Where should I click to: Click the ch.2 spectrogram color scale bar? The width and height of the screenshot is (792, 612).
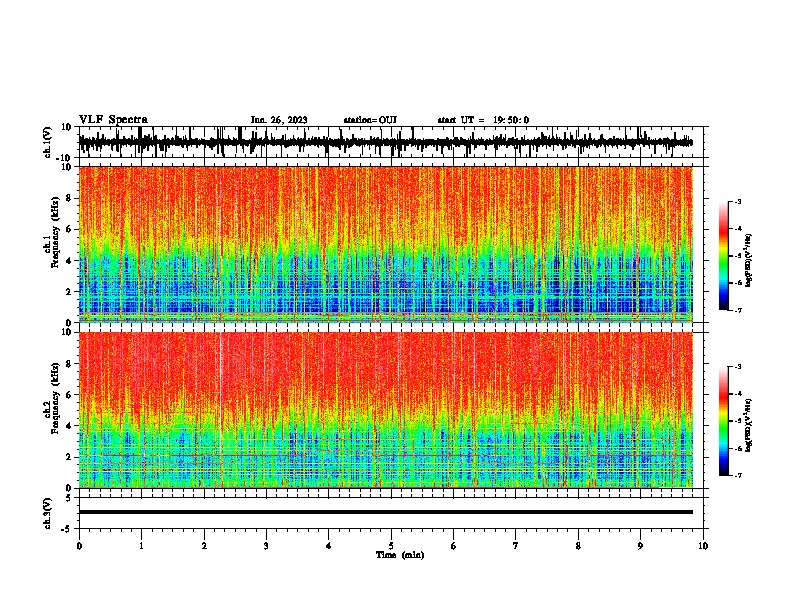coord(724,421)
